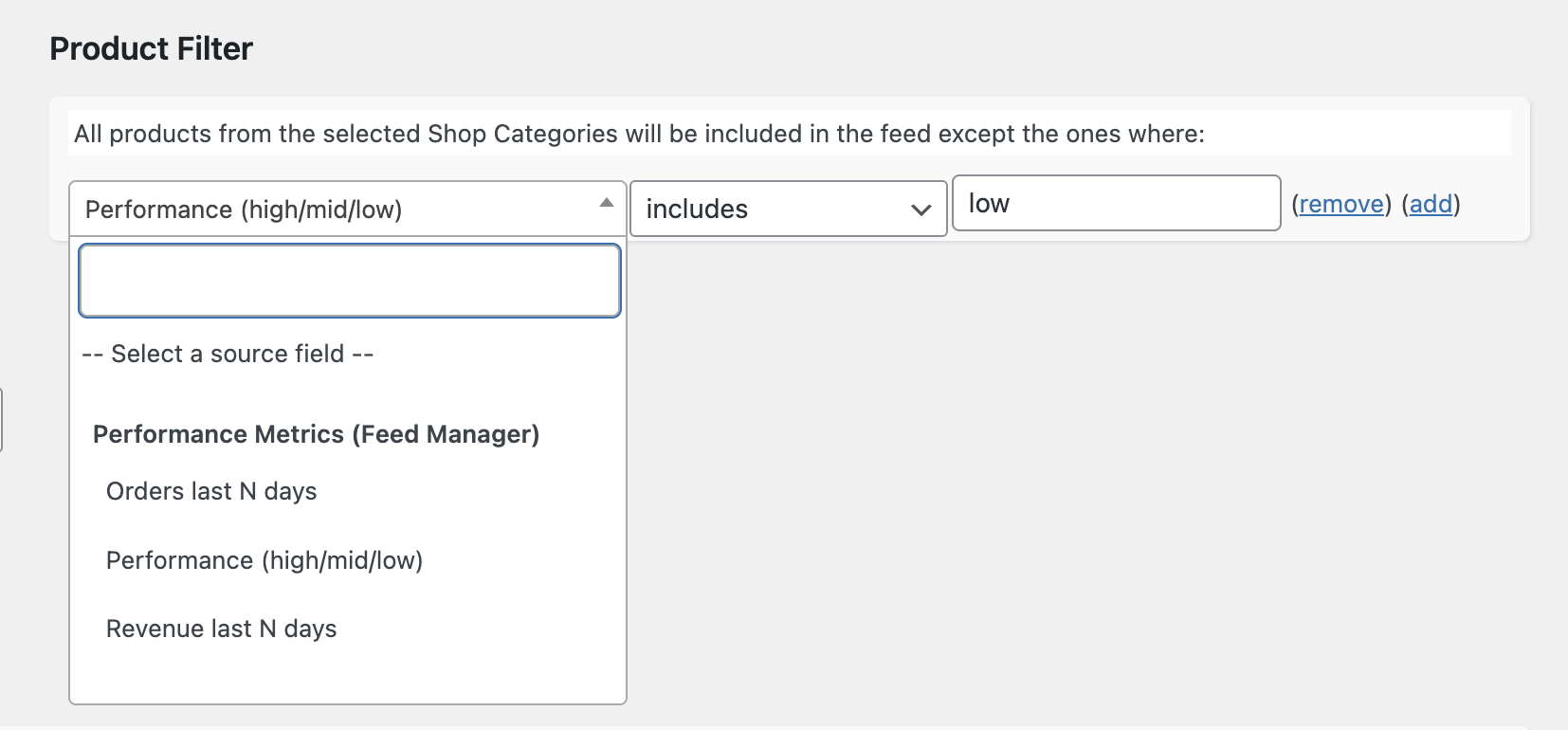Click the add link

click(x=1430, y=204)
